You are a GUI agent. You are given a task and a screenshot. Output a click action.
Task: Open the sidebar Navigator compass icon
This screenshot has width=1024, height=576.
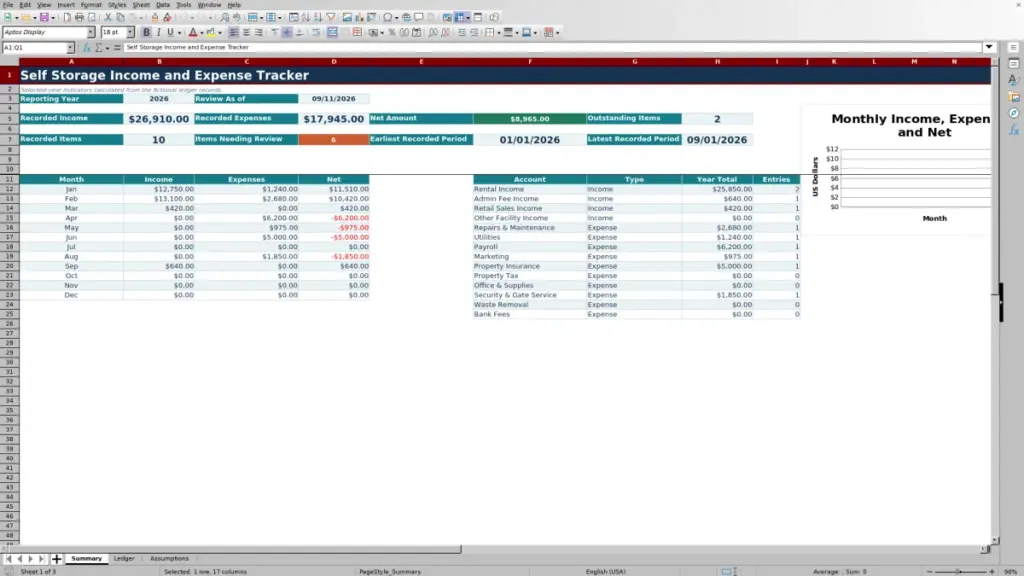[x=1014, y=114]
